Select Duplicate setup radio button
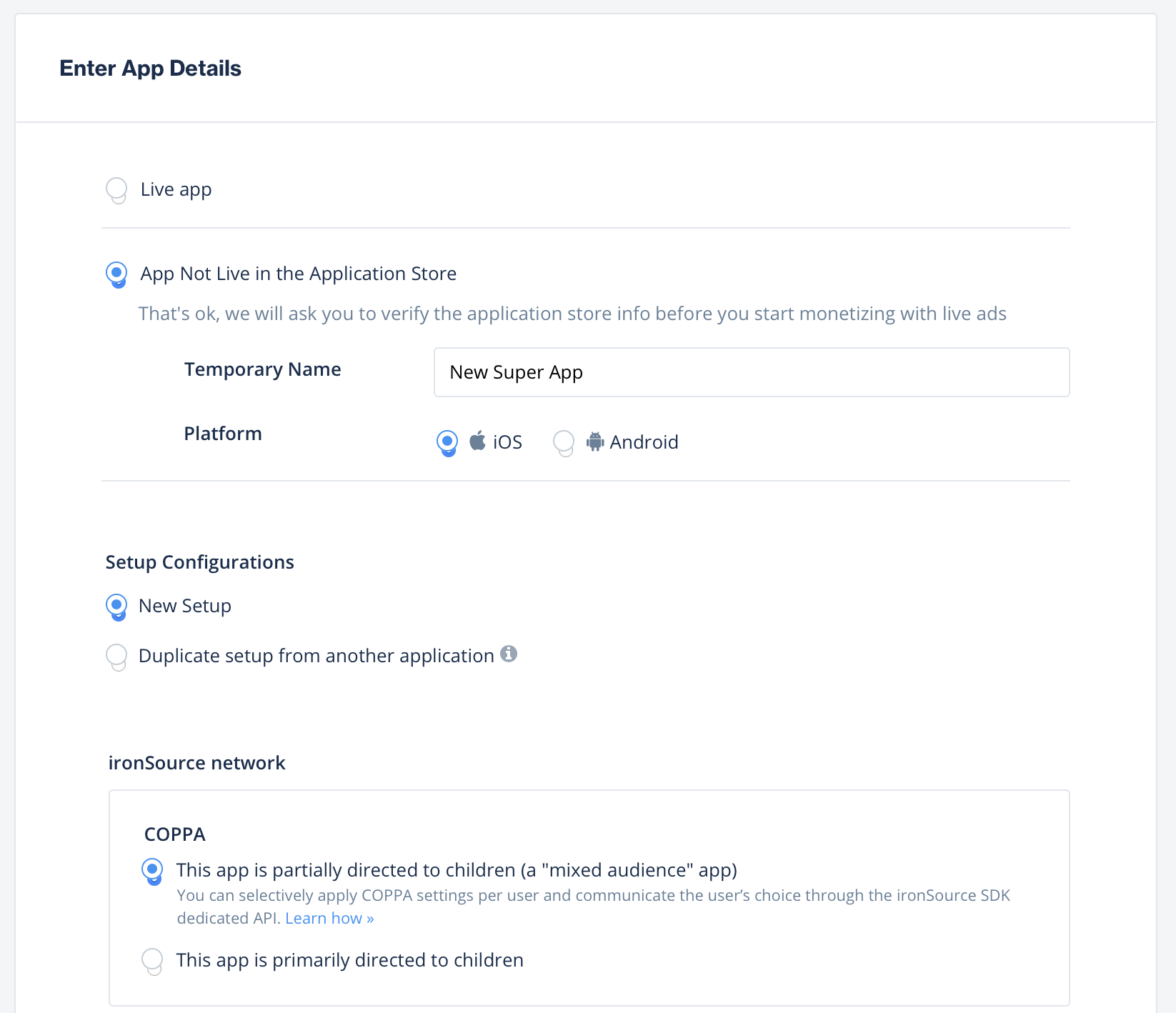Screen dimensions: 1176x1013 [116, 655]
